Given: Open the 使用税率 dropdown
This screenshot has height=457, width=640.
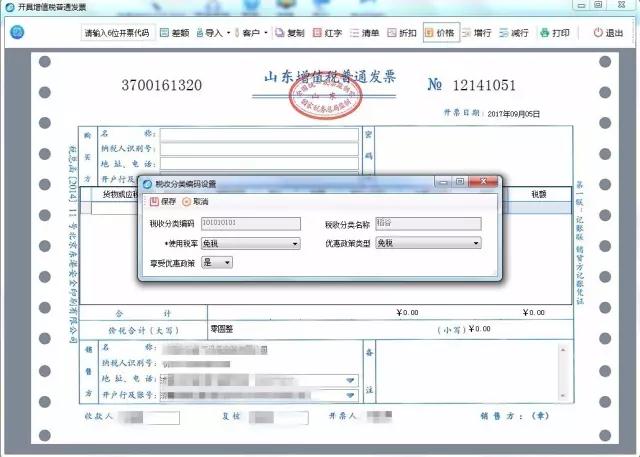Looking at the screenshot, I should tap(251, 244).
